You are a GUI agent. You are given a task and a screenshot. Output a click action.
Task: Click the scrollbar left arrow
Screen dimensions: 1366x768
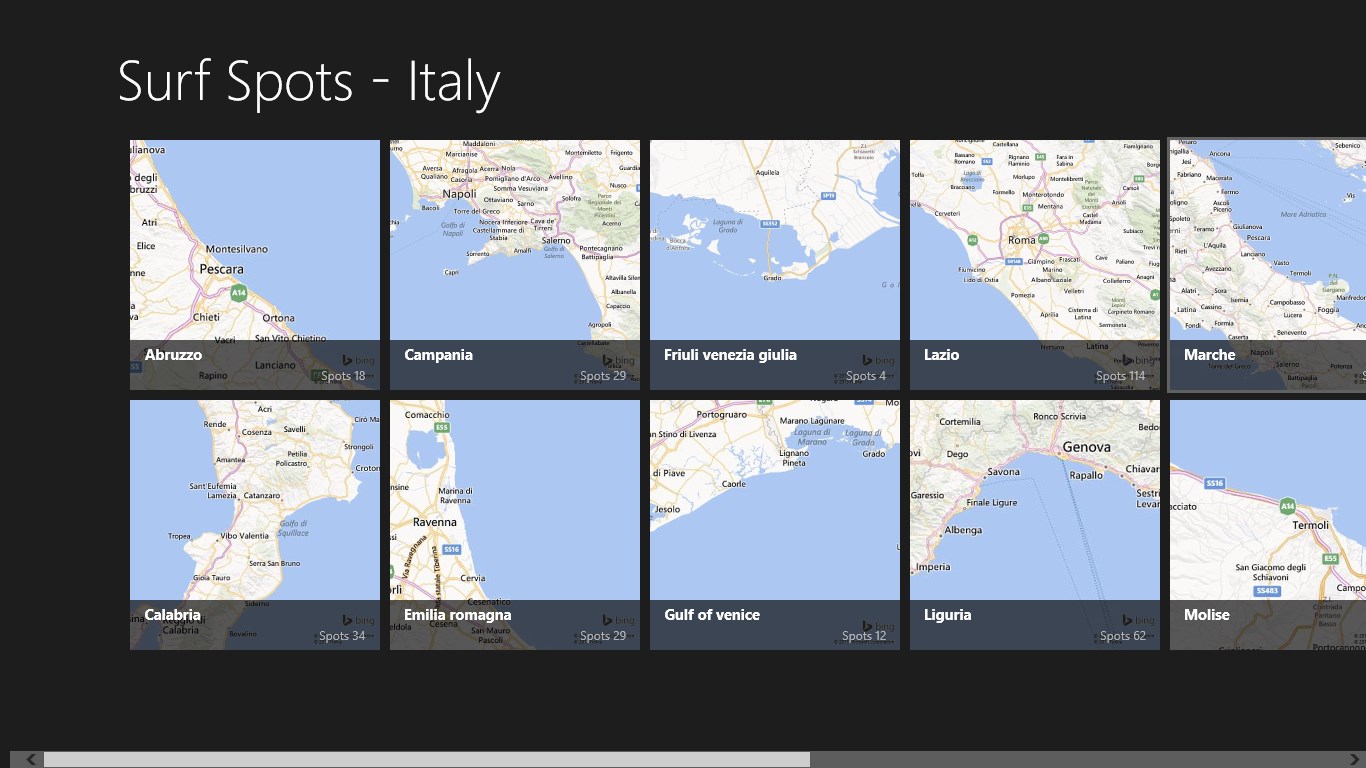(32, 760)
